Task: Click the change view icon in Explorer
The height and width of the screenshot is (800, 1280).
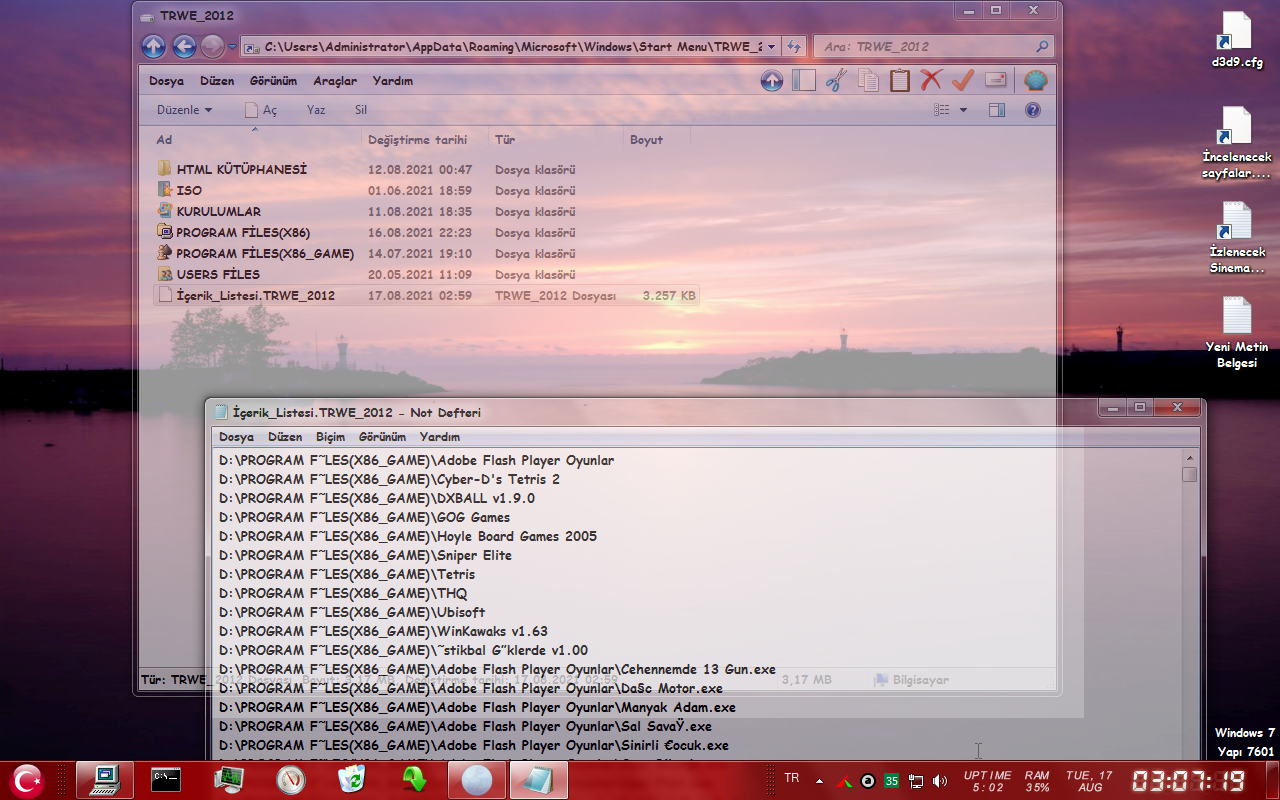Action: pos(941,110)
